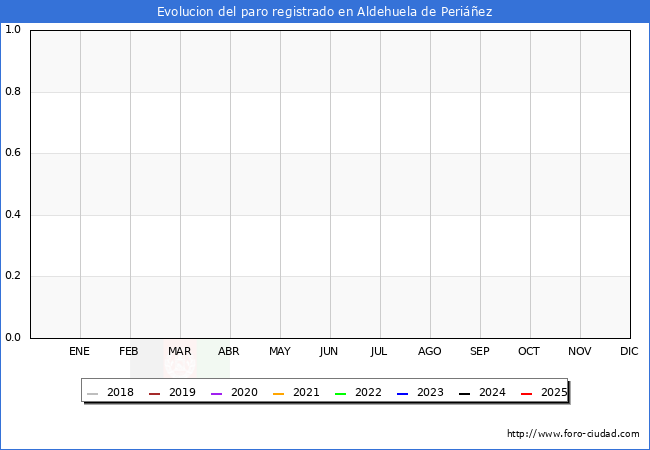Click the chart title Evolucion del paro registrado
Screen dimensions: 650x450
tap(325, 12)
